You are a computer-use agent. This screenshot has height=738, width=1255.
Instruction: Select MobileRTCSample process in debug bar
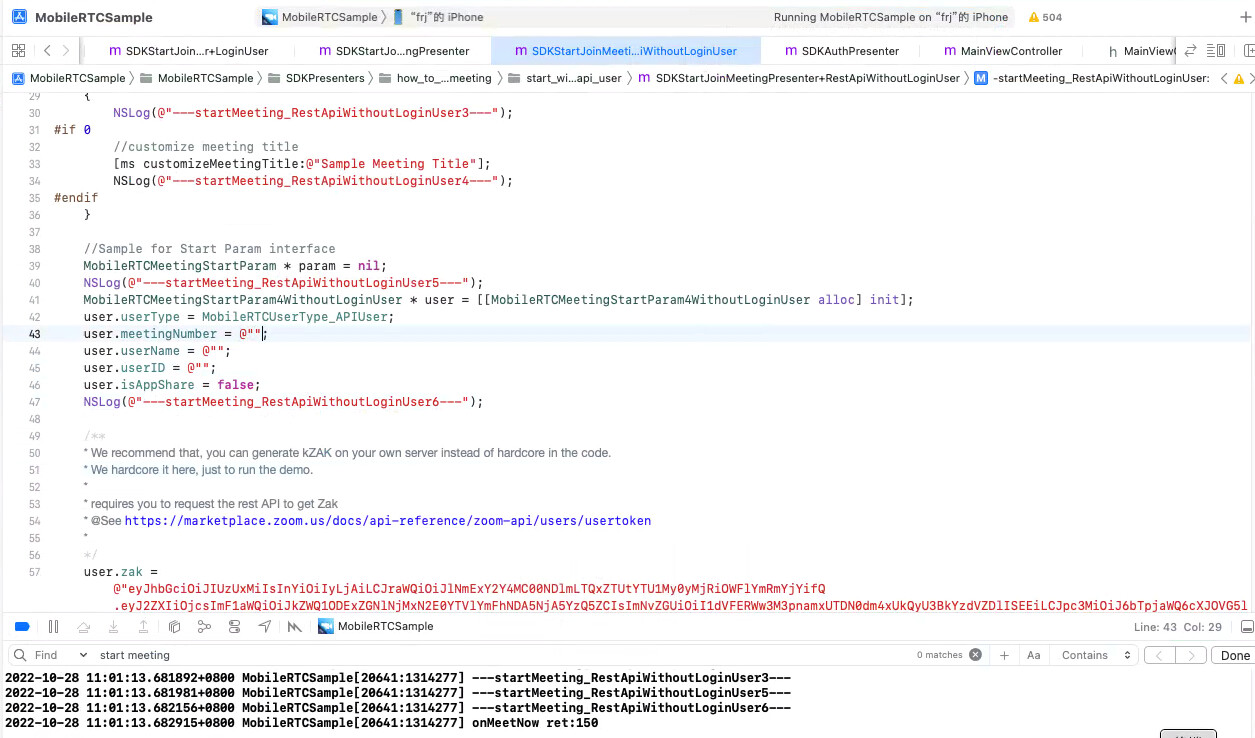click(376, 626)
